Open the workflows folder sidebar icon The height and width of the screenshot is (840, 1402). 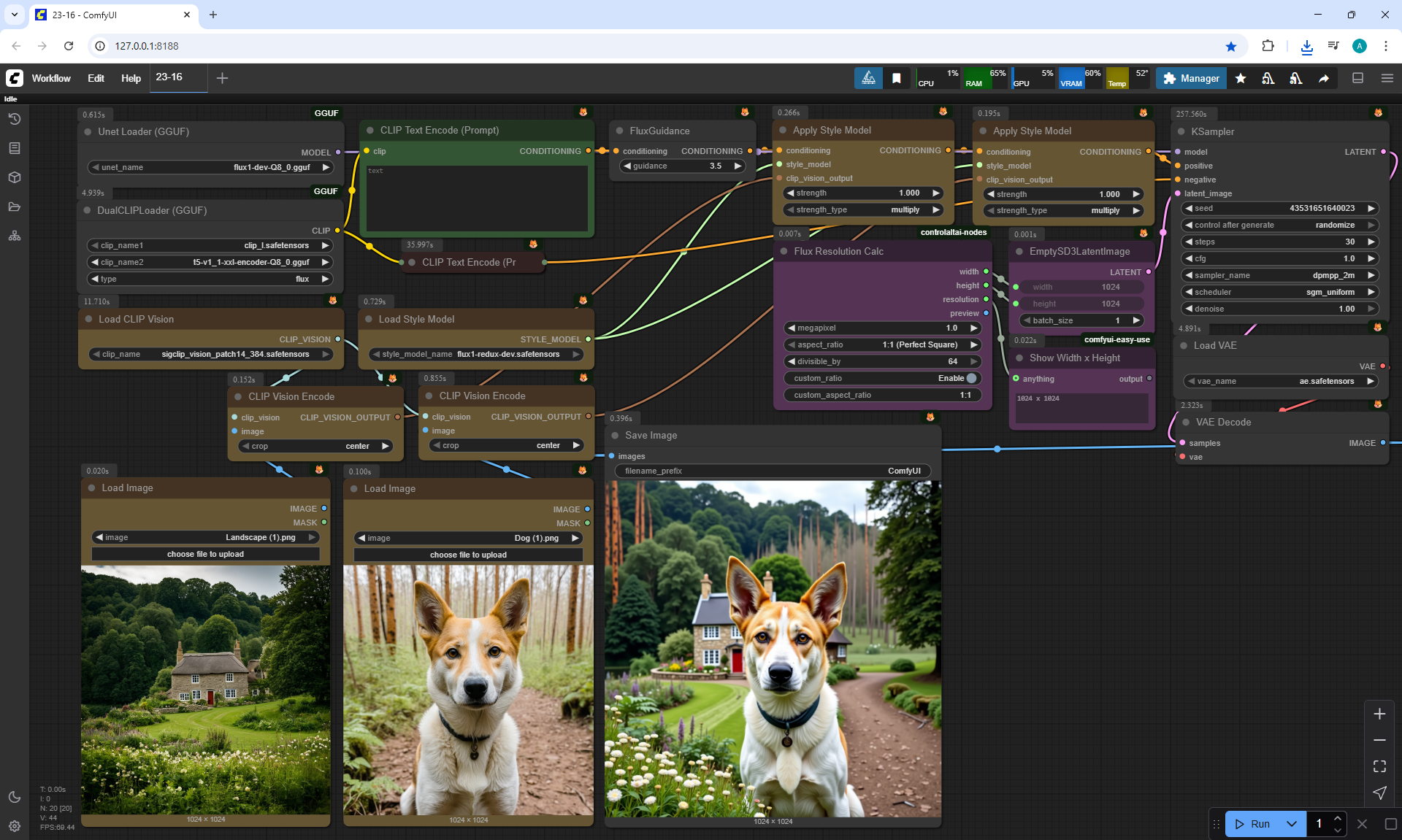pyautogui.click(x=15, y=207)
